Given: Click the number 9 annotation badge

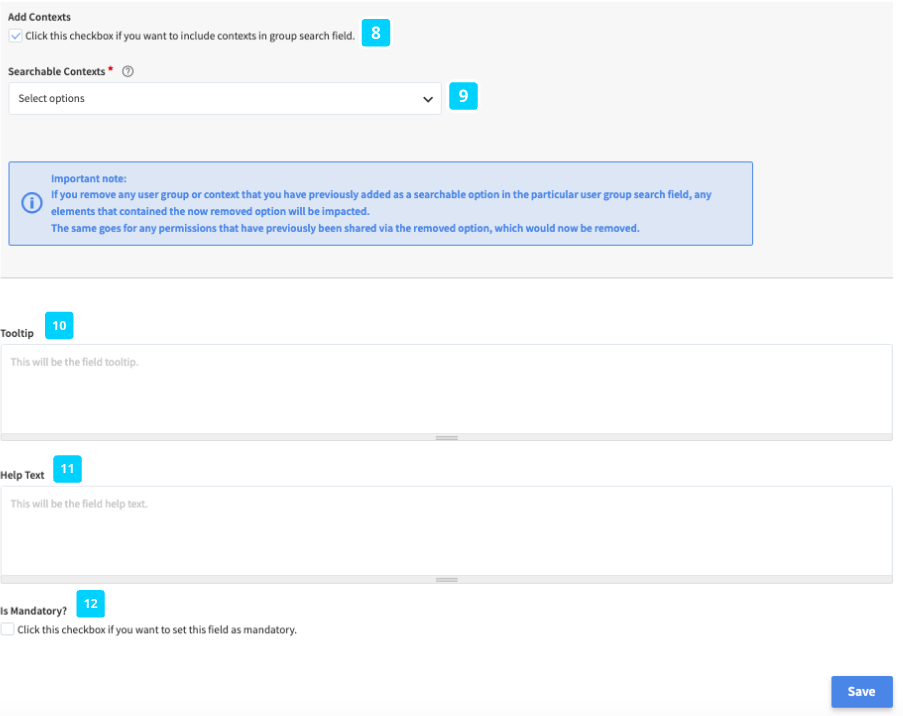Looking at the screenshot, I should click(462, 97).
